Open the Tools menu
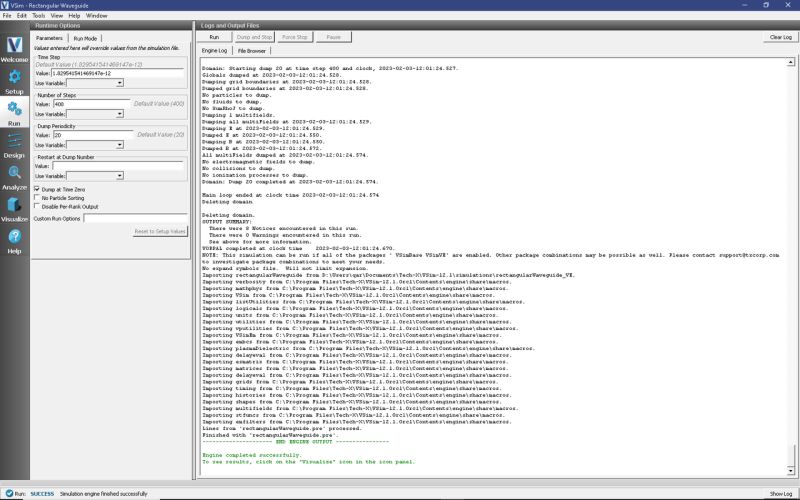This screenshot has width=800, height=500. click(38, 16)
